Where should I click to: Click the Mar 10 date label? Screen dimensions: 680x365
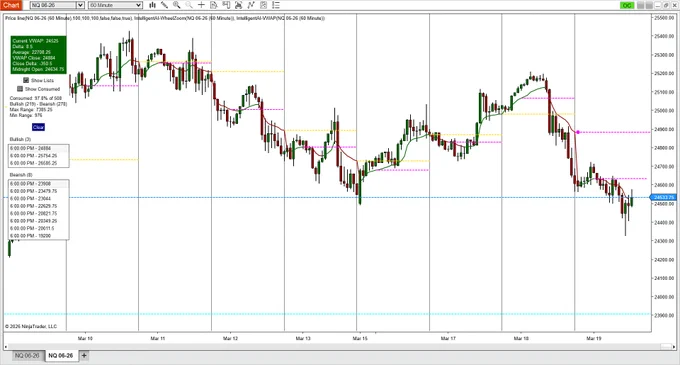[85, 339]
